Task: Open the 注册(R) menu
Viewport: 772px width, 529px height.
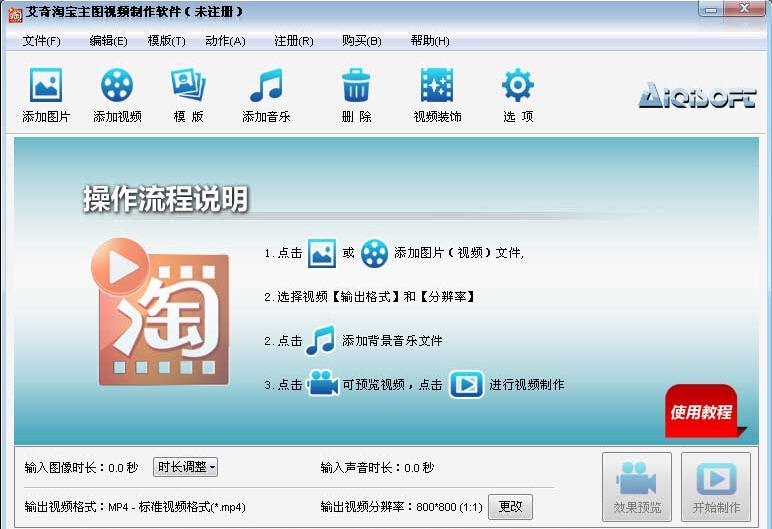Action: pyautogui.click(x=293, y=41)
